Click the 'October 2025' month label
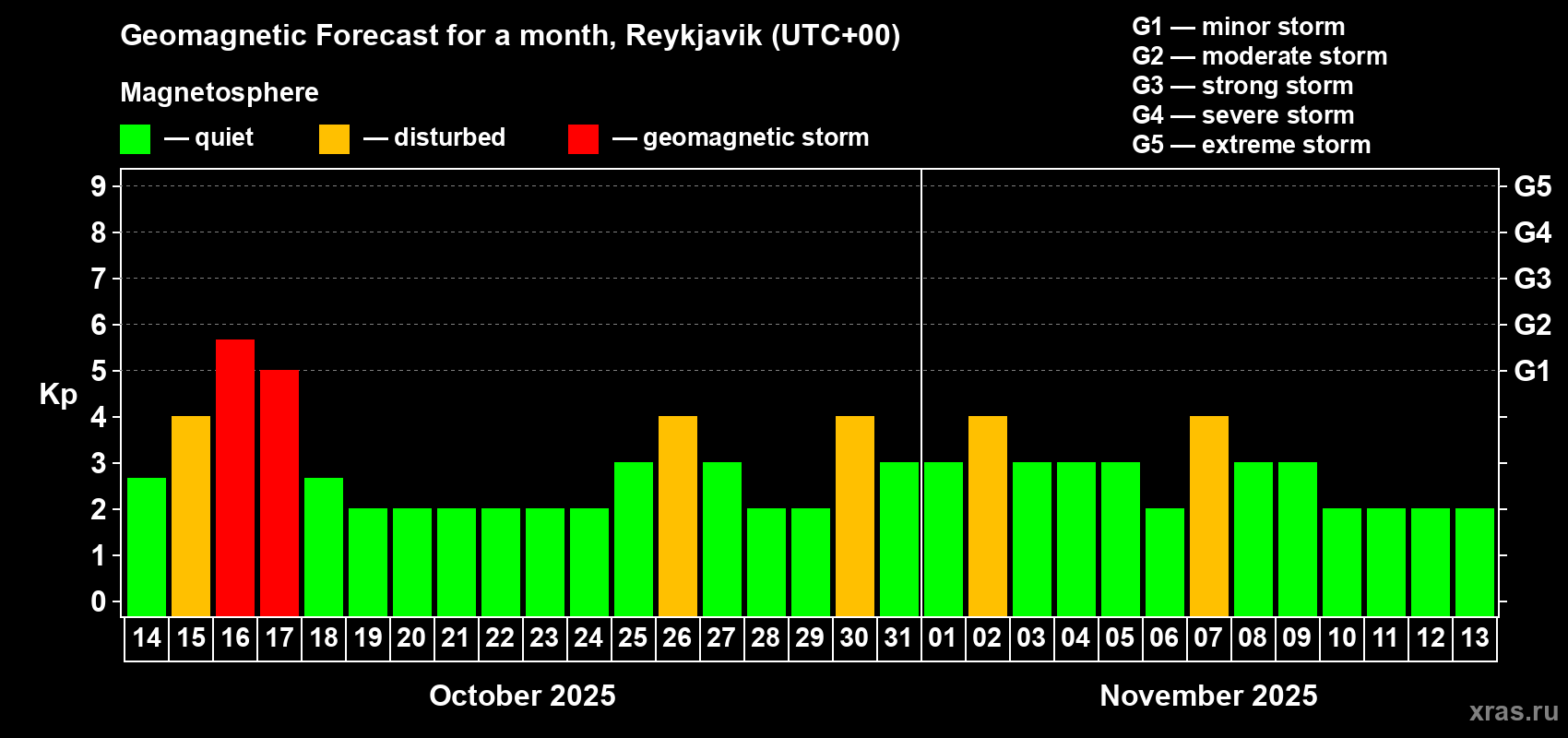 (523, 696)
